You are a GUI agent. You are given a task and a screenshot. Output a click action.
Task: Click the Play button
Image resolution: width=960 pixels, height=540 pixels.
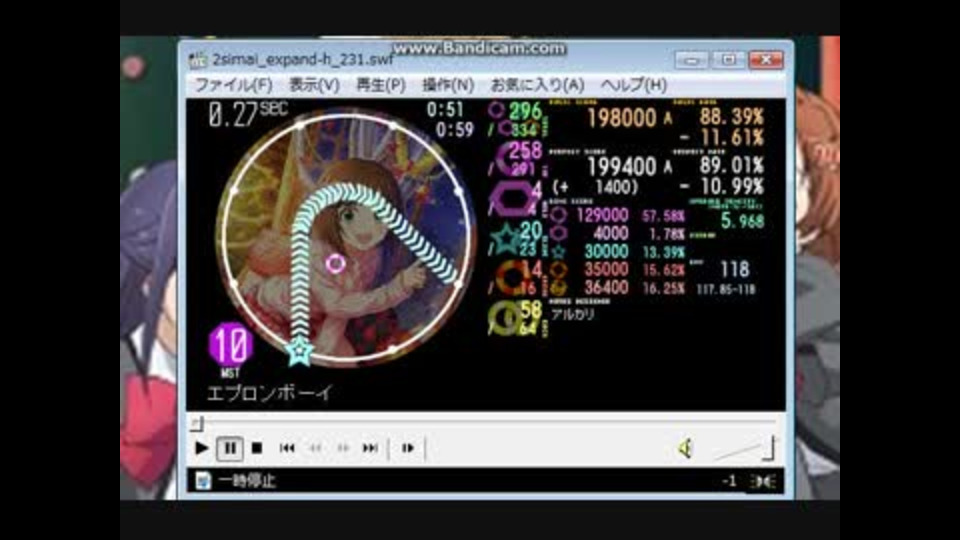(201, 448)
